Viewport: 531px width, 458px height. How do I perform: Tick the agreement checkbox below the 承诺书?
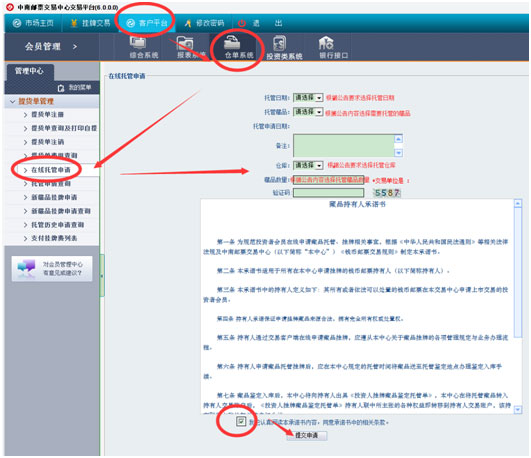coord(241,421)
